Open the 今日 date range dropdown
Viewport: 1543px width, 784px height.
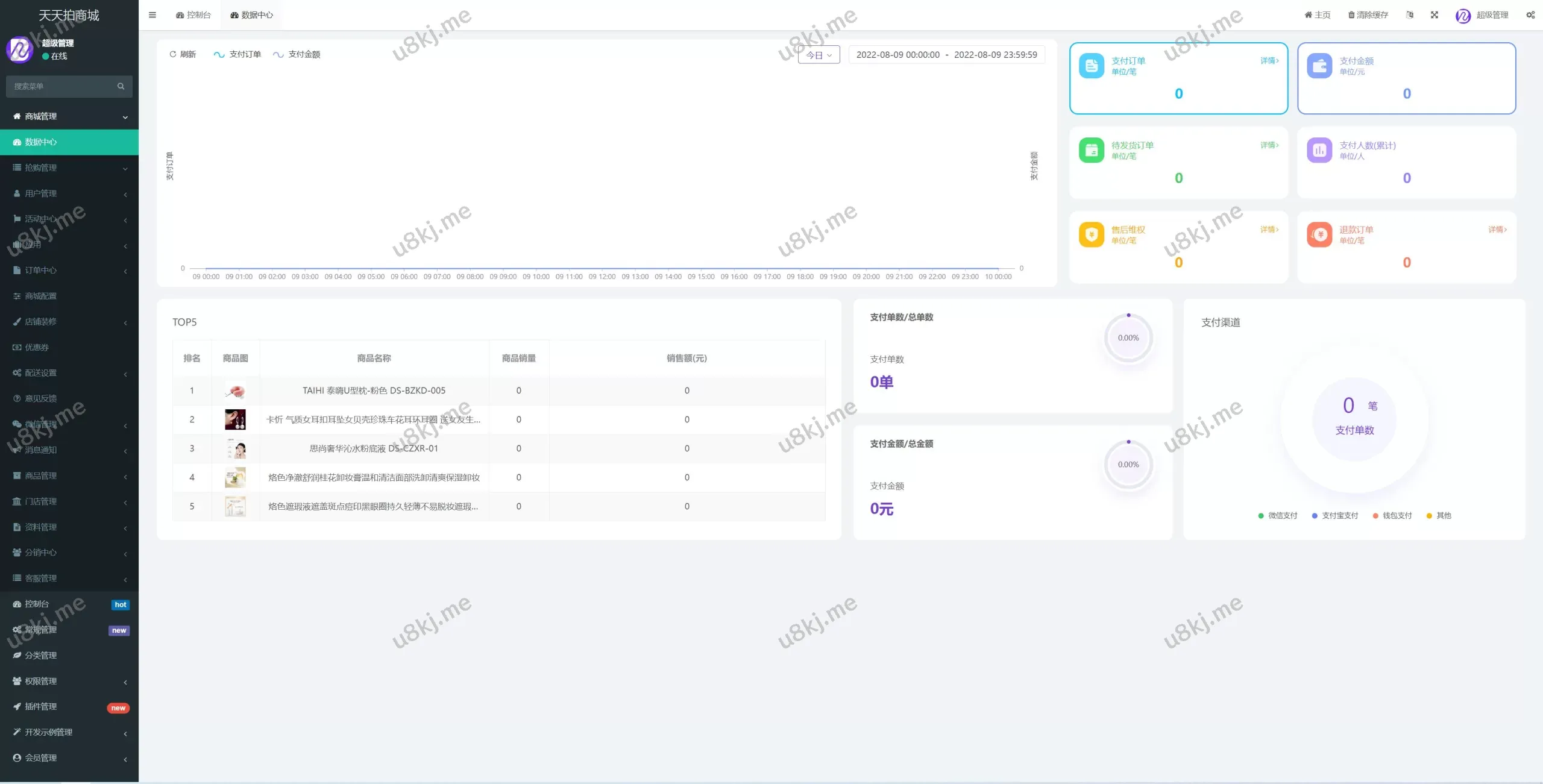pyautogui.click(x=819, y=55)
